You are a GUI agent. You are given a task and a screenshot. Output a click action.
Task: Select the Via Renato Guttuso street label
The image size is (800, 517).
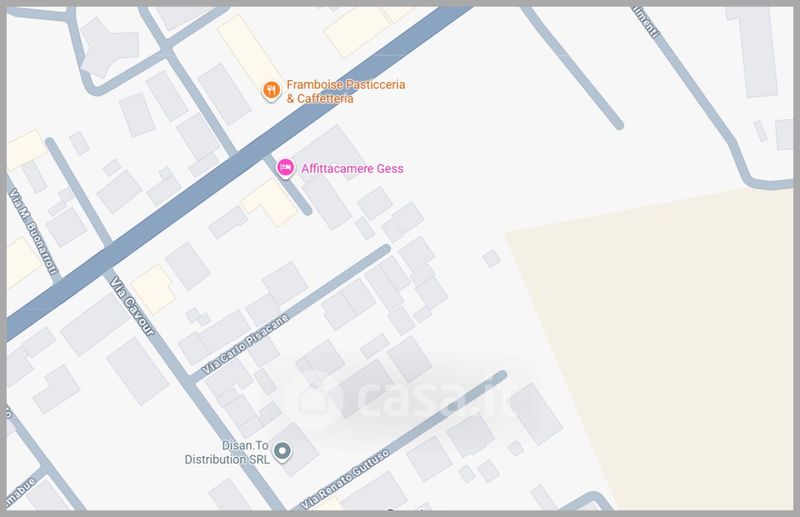tap(345, 479)
